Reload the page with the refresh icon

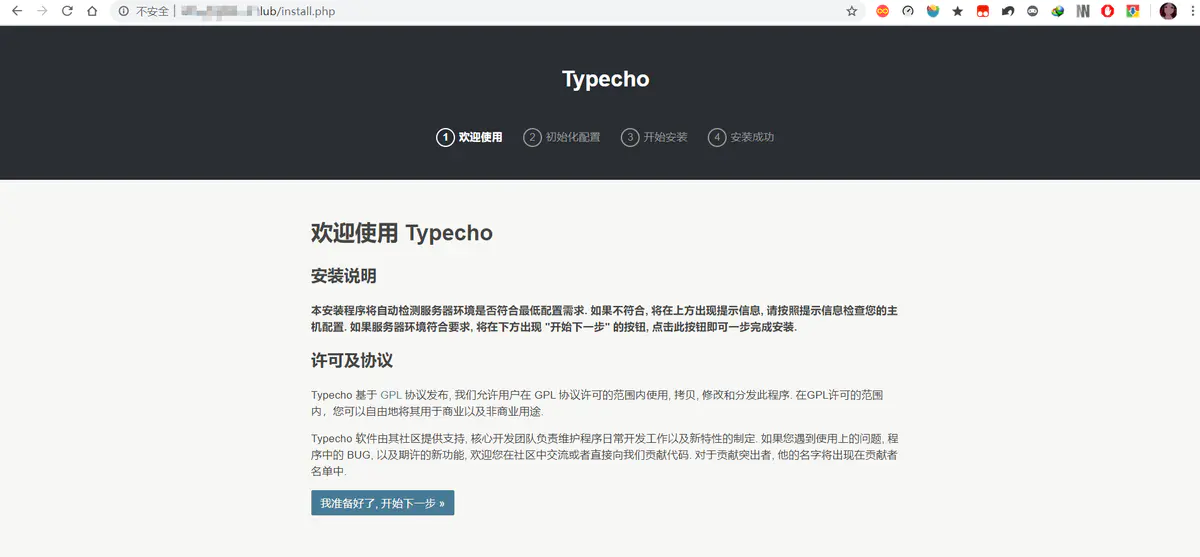coord(67,11)
